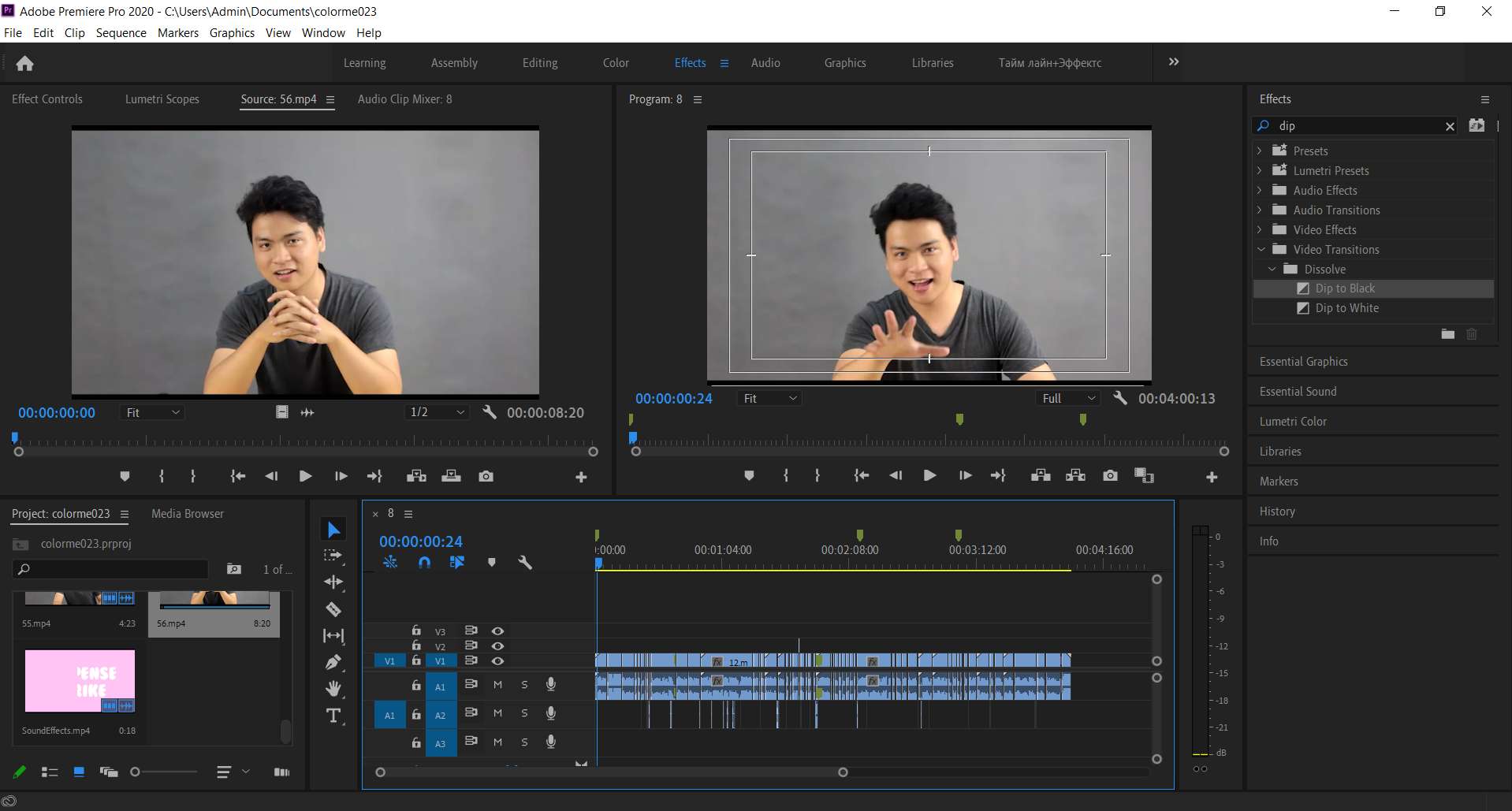Toggle Snap in the timeline

pyautogui.click(x=424, y=562)
